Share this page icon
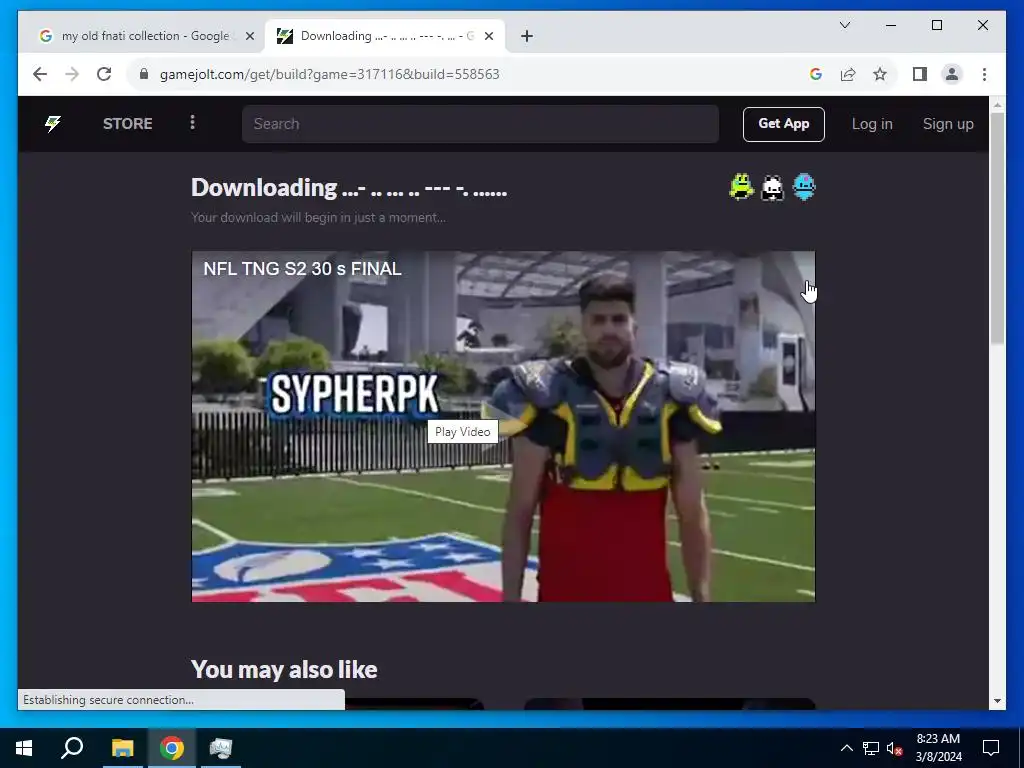Screen dimensions: 1024x768 coord(848,74)
